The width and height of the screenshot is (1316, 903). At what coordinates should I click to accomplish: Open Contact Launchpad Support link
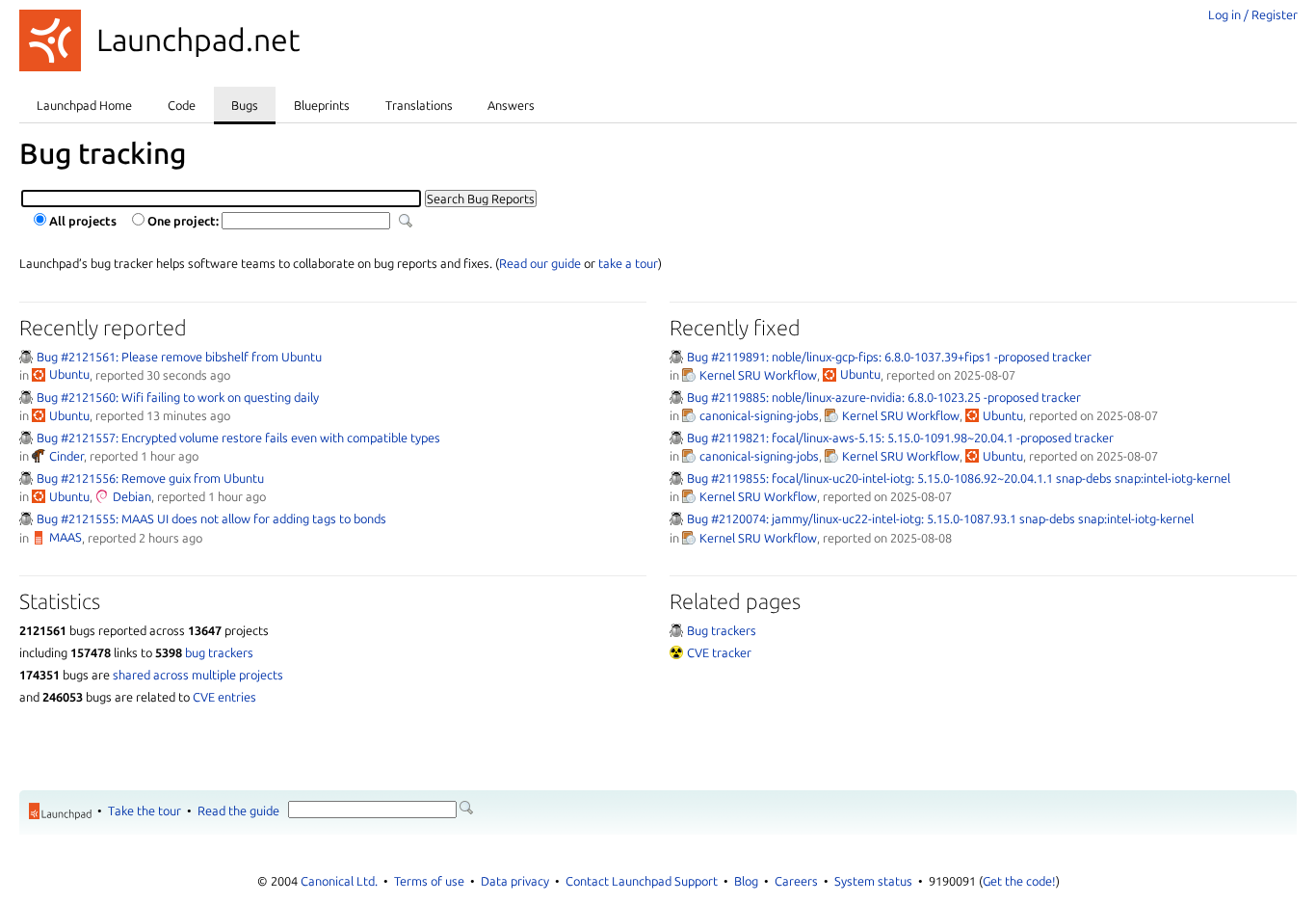[x=642, y=881]
